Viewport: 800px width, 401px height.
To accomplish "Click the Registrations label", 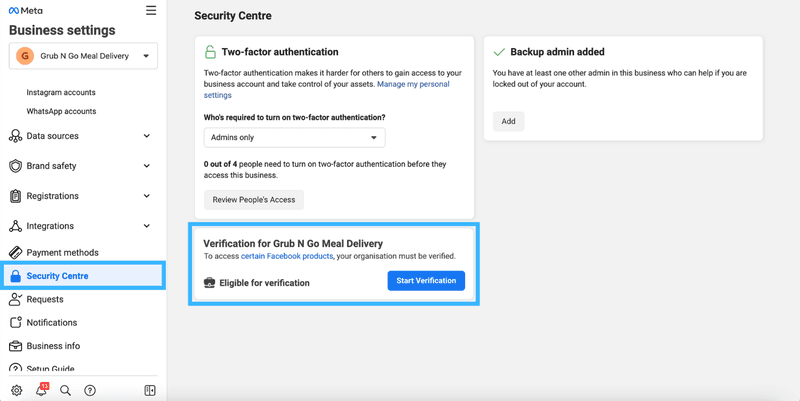I will pos(53,196).
